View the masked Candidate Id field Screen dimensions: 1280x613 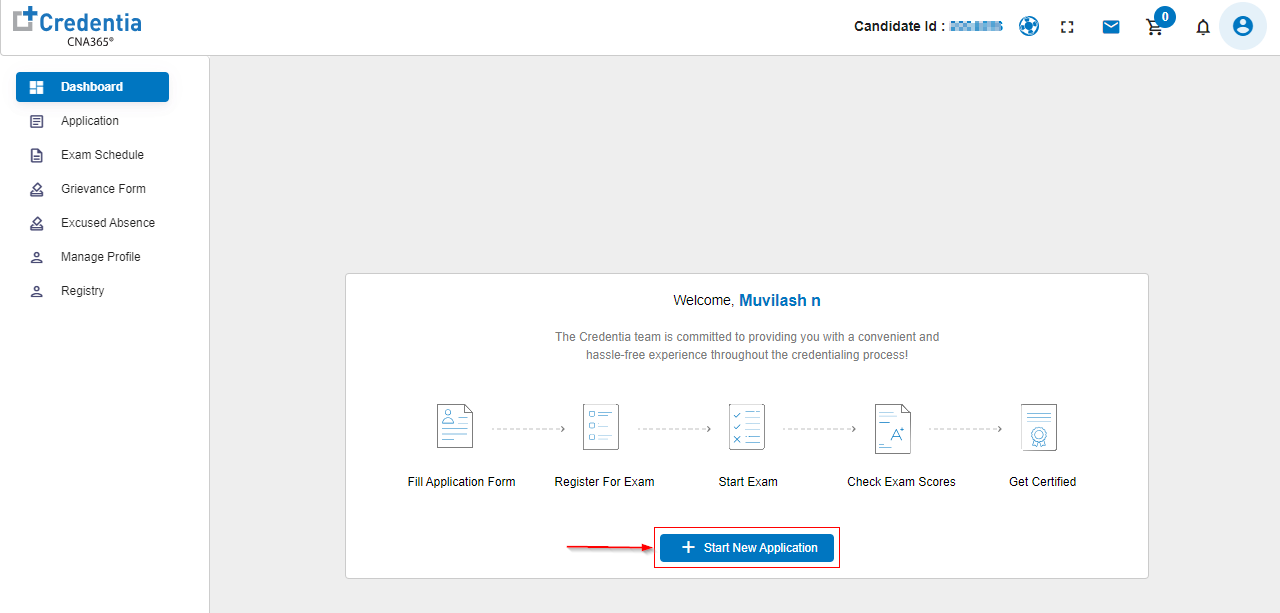[926, 25]
